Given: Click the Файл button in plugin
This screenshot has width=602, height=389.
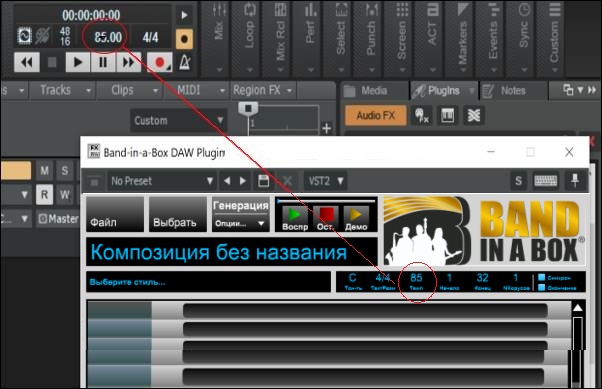Looking at the screenshot, I should point(115,214).
